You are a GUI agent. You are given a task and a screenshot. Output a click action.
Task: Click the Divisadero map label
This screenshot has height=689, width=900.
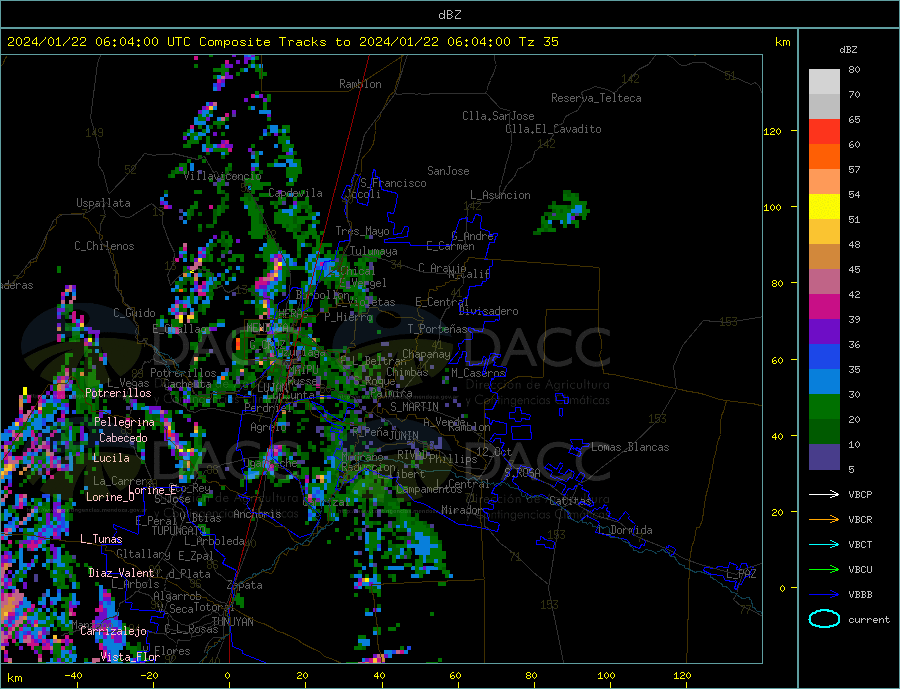click(488, 311)
